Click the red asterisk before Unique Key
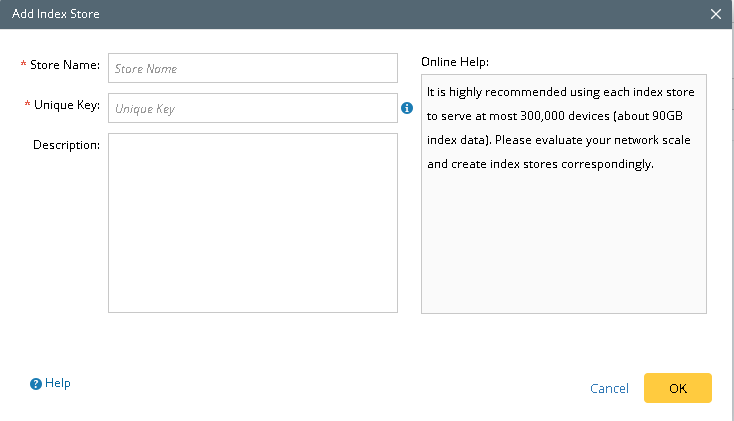Screen dimensions: 734x421 coord(27,105)
